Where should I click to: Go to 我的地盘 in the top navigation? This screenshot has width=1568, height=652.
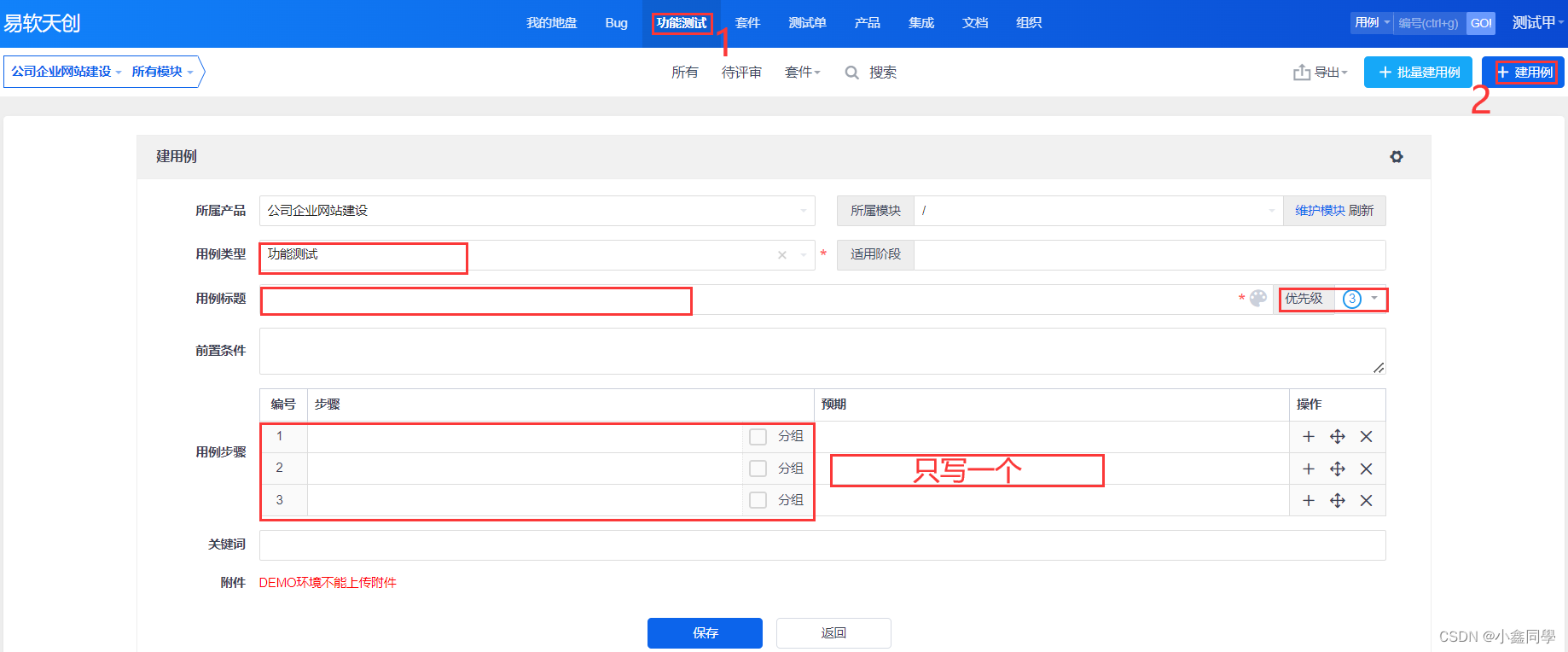click(552, 23)
